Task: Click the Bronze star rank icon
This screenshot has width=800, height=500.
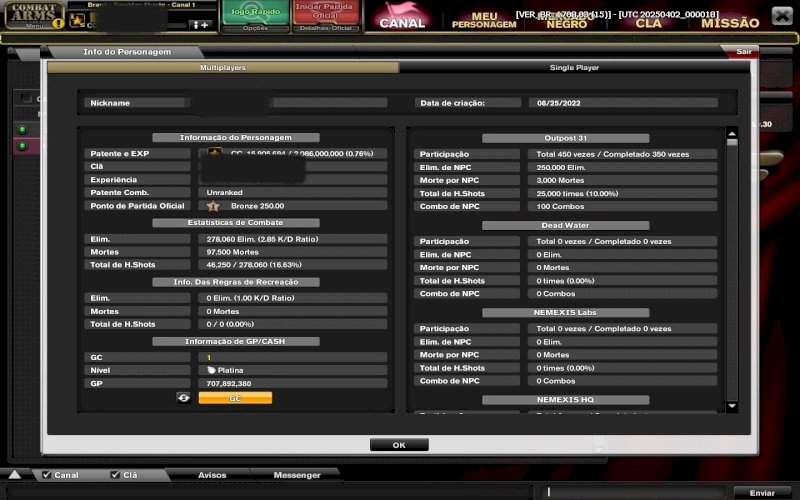Action: (x=213, y=205)
